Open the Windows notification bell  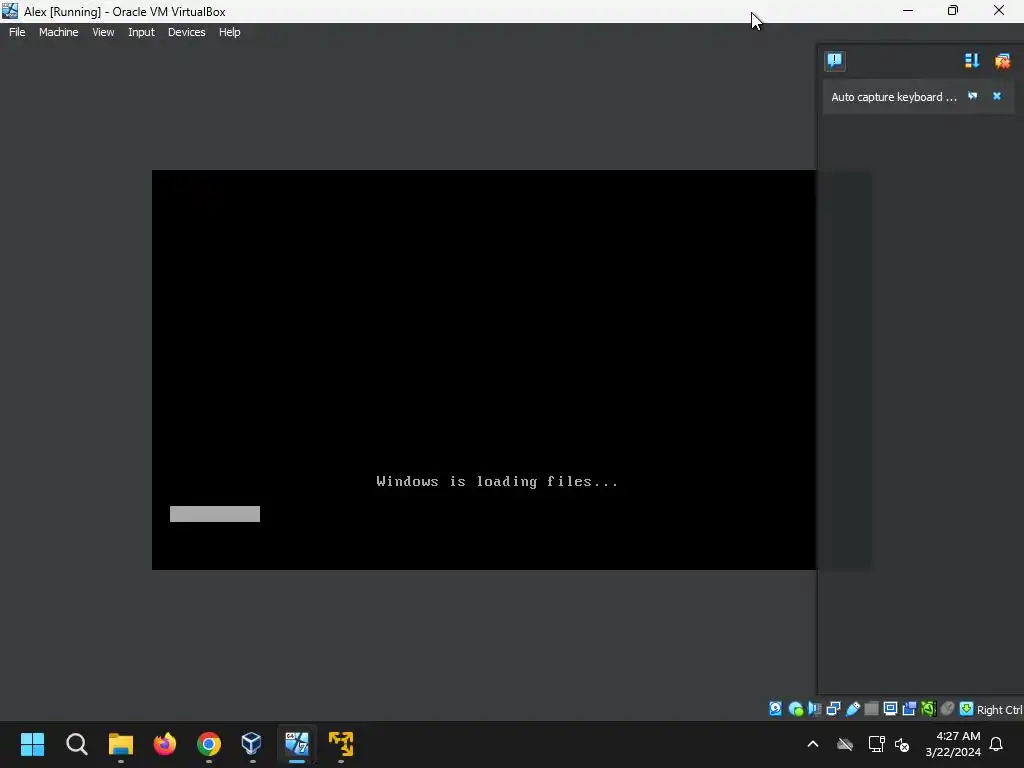pos(997,744)
